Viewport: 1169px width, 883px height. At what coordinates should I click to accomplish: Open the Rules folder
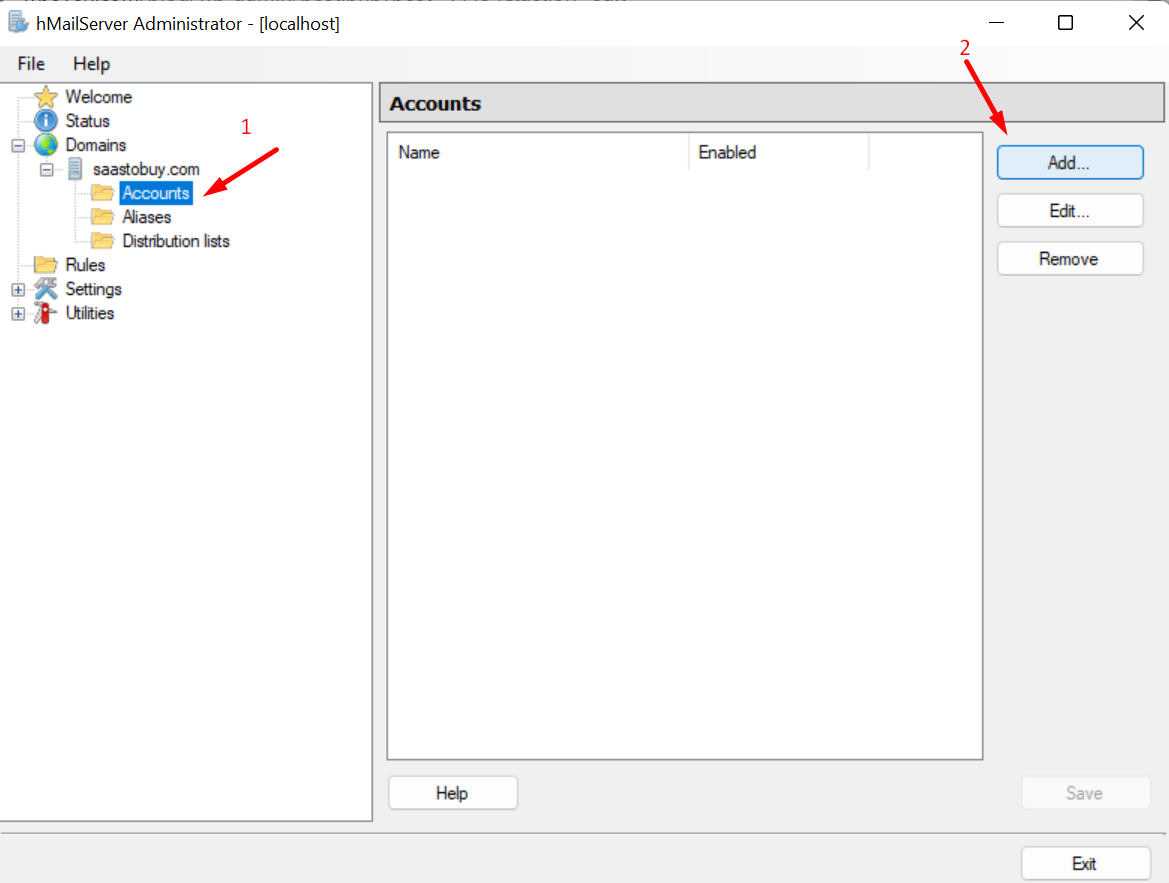(46, 264)
